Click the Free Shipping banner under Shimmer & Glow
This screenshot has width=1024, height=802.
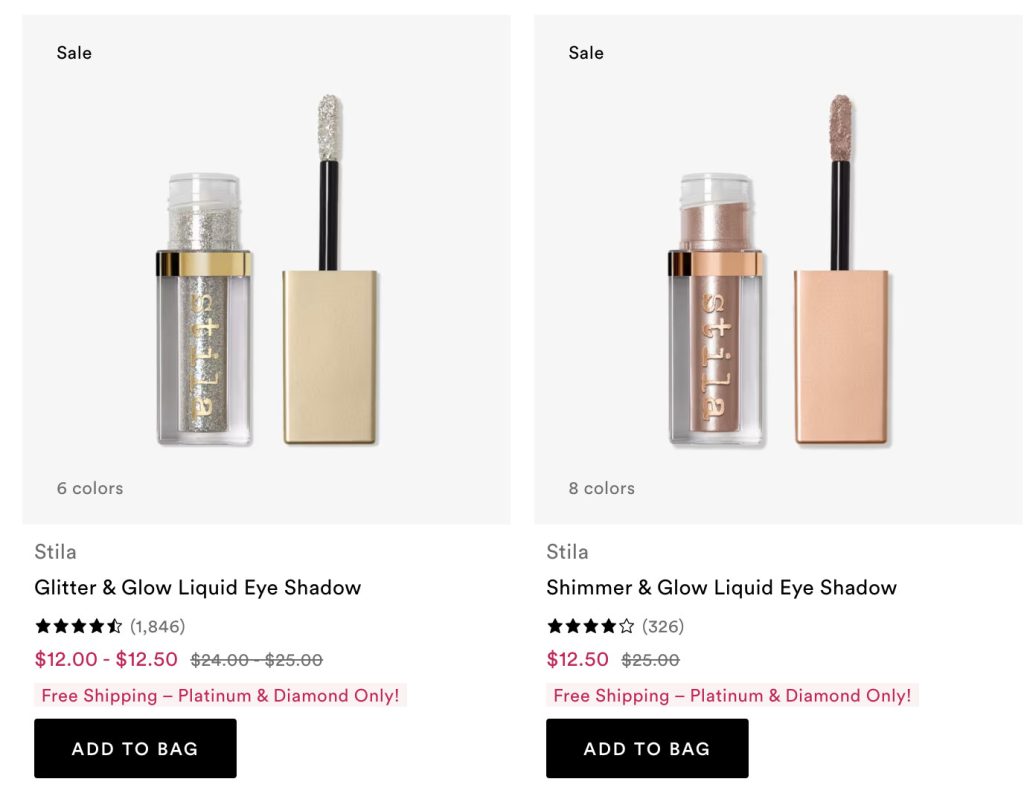[732, 696]
